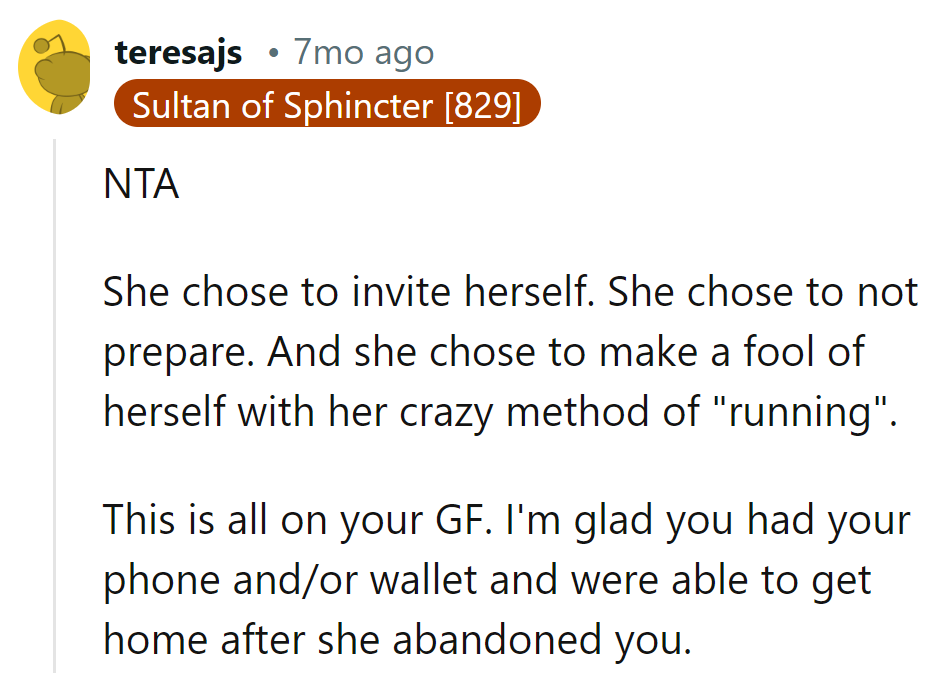
Task: Click the "Sultan of Sphincter [829]" flair badge
Action: (327, 105)
